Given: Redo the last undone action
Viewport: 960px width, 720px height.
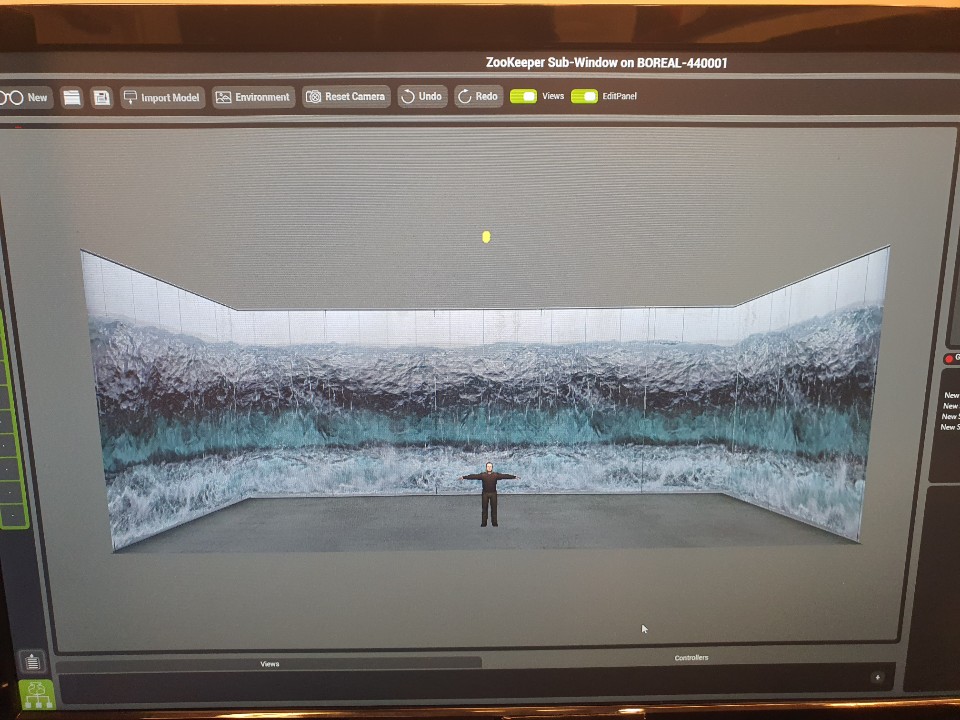Looking at the screenshot, I should pos(477,96).
